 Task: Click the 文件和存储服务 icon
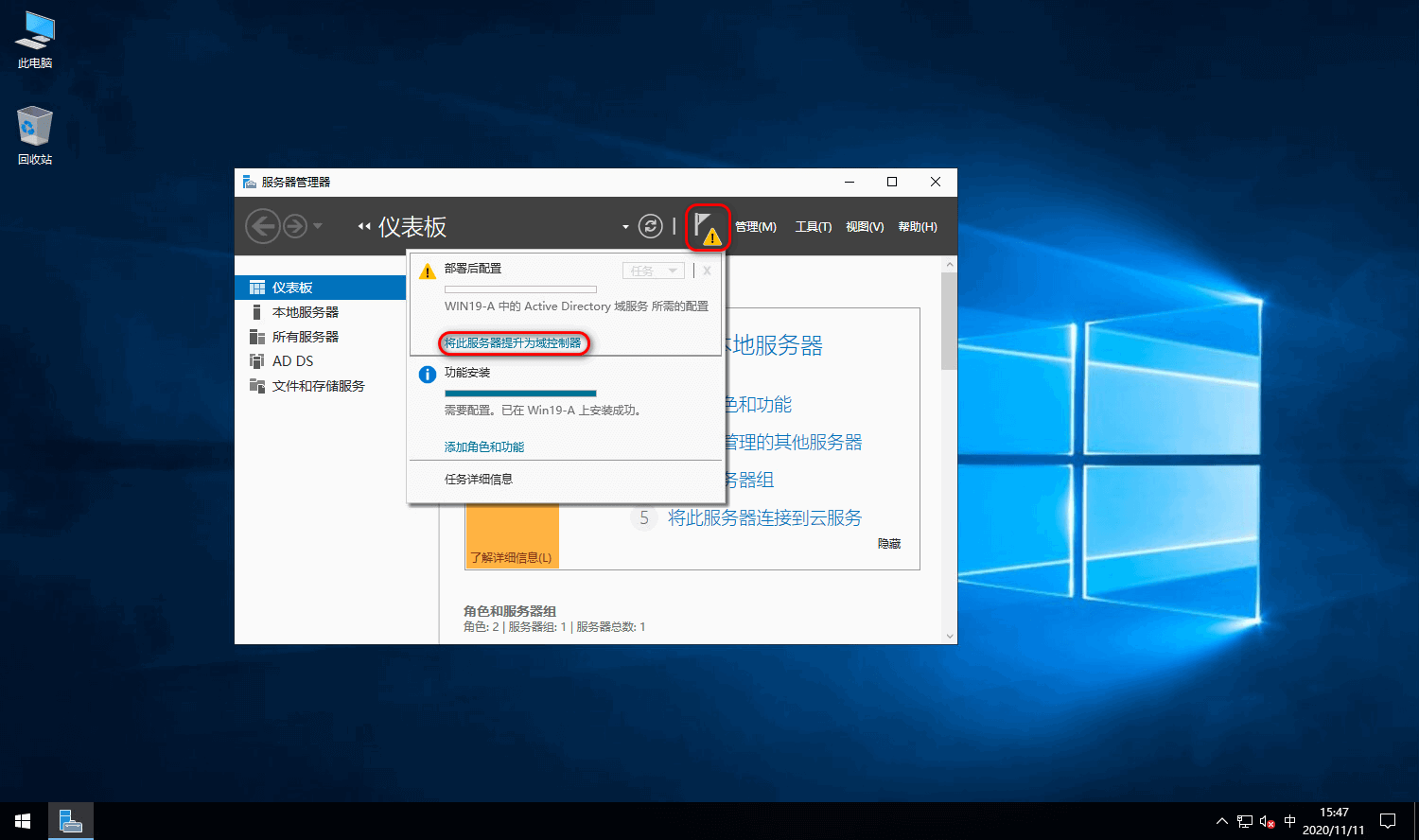(x=256, y=386)
